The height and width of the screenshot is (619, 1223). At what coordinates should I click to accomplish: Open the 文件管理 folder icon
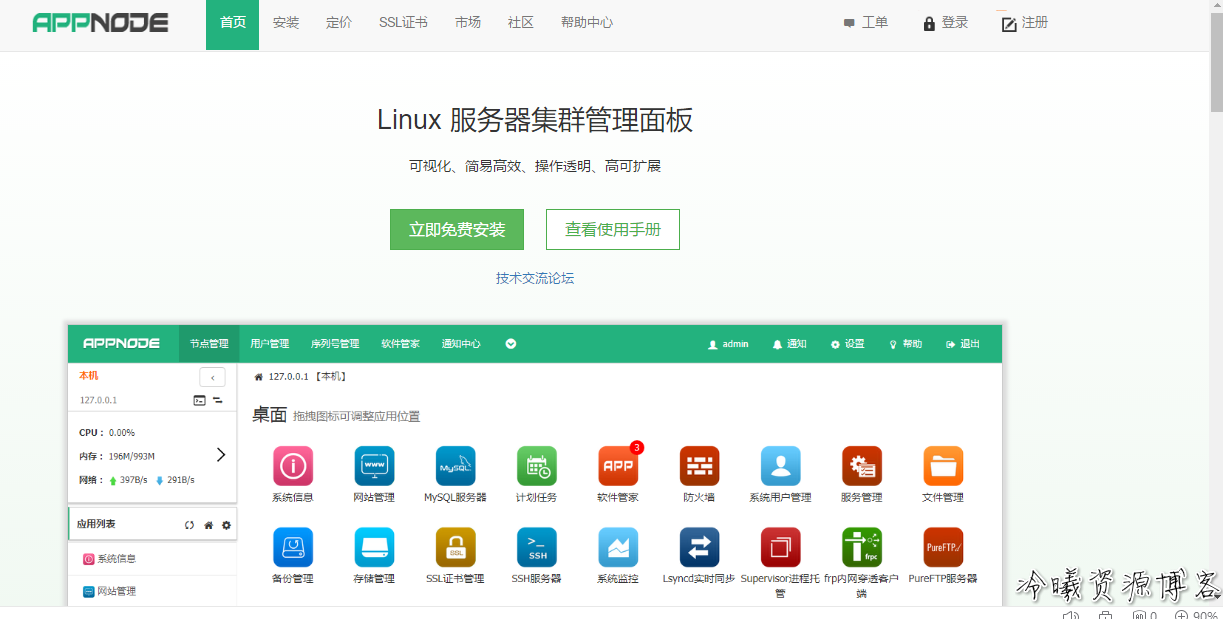pyautogui.click(x=943, y=466)
